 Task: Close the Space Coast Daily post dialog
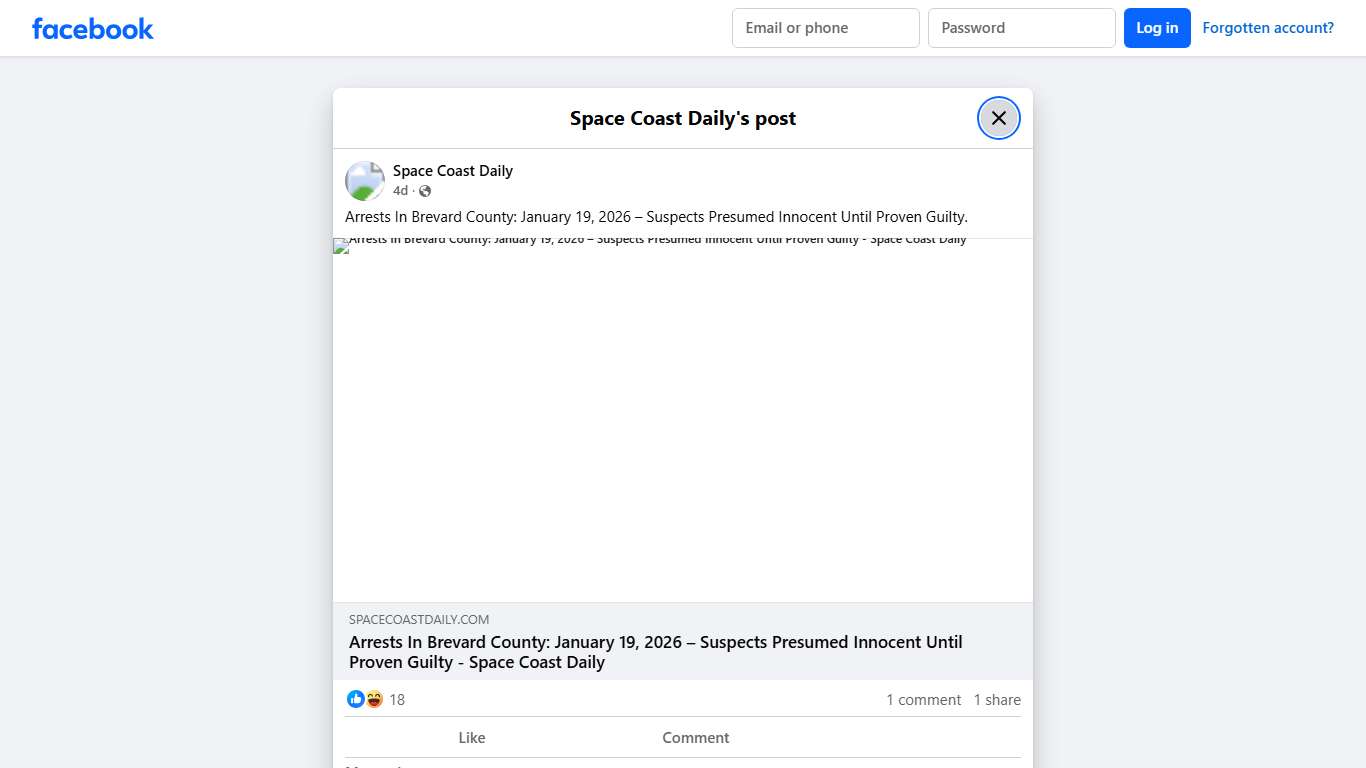pyautogui.click(x=998, y=118)
